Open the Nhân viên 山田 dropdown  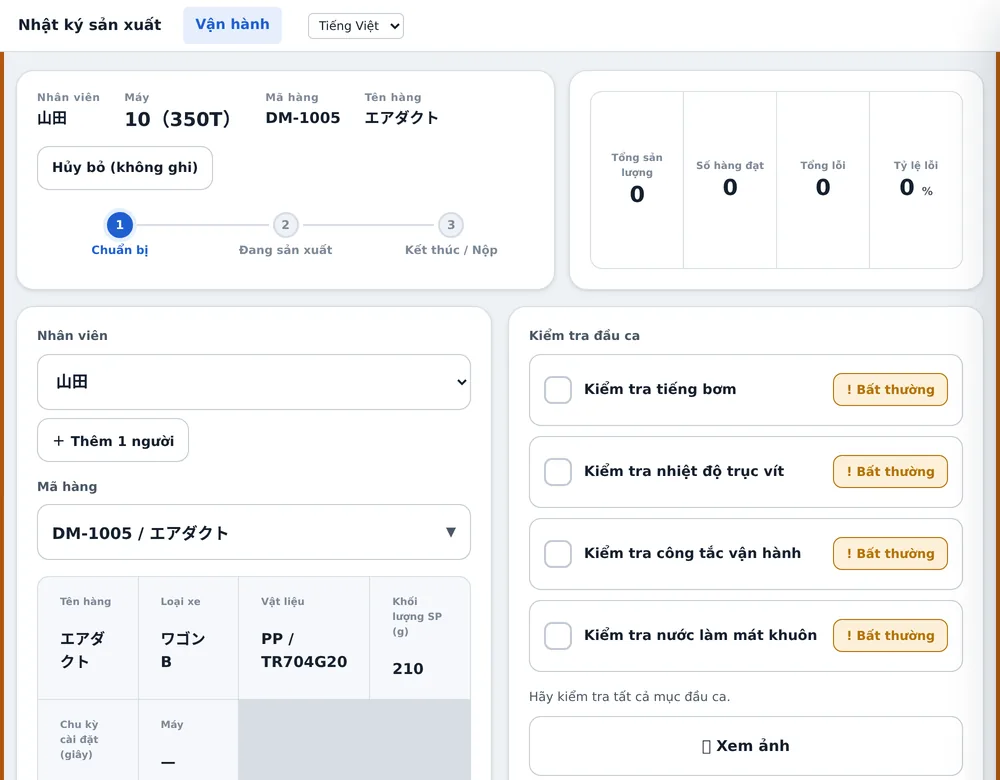pos(254,382)
